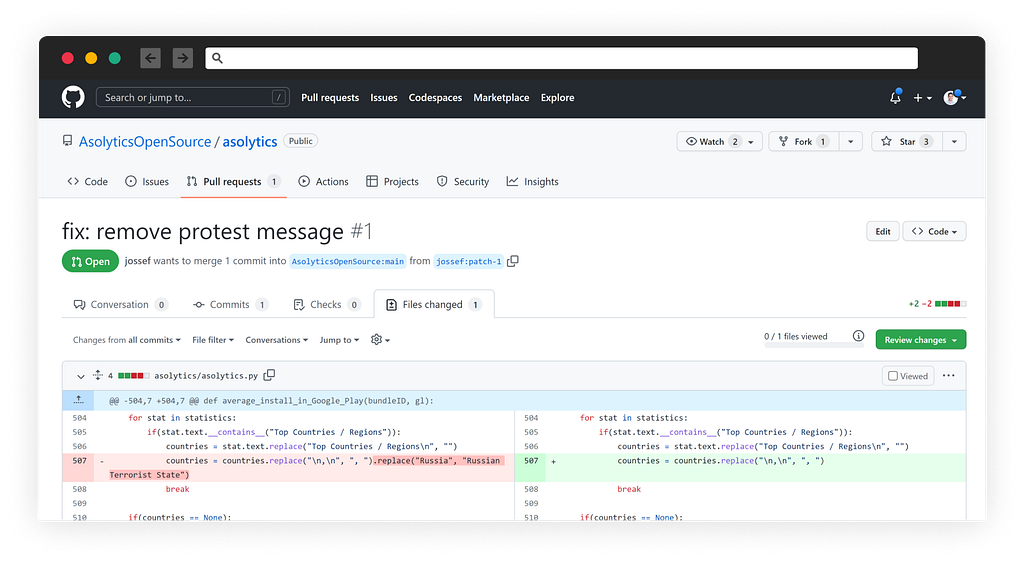Image resolution: width=1024 pixels, height=562 pixels.
Task: Click the GitHub logo icon
Action: (73, 97)
